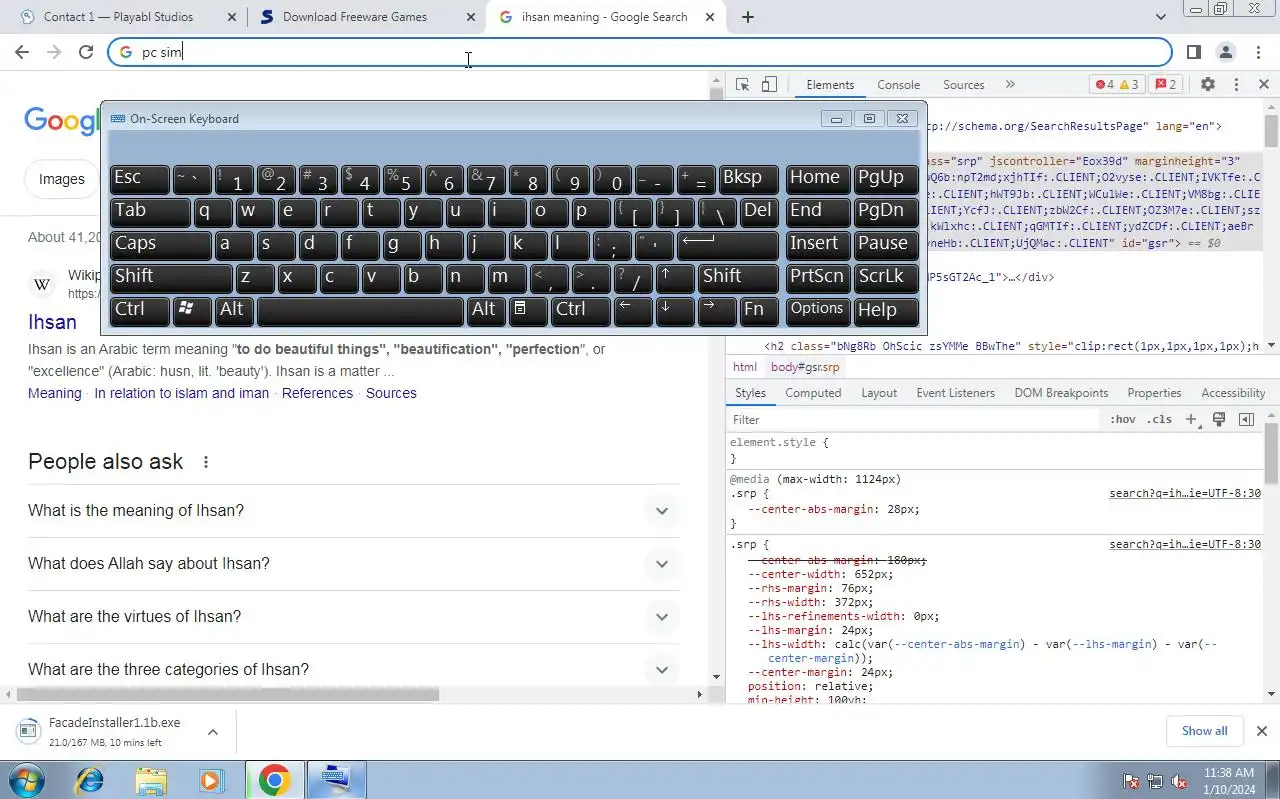Expand 'What does Allah say about Ihsan?'
Screen dimensions: 1280x799
tap(353, 564)
